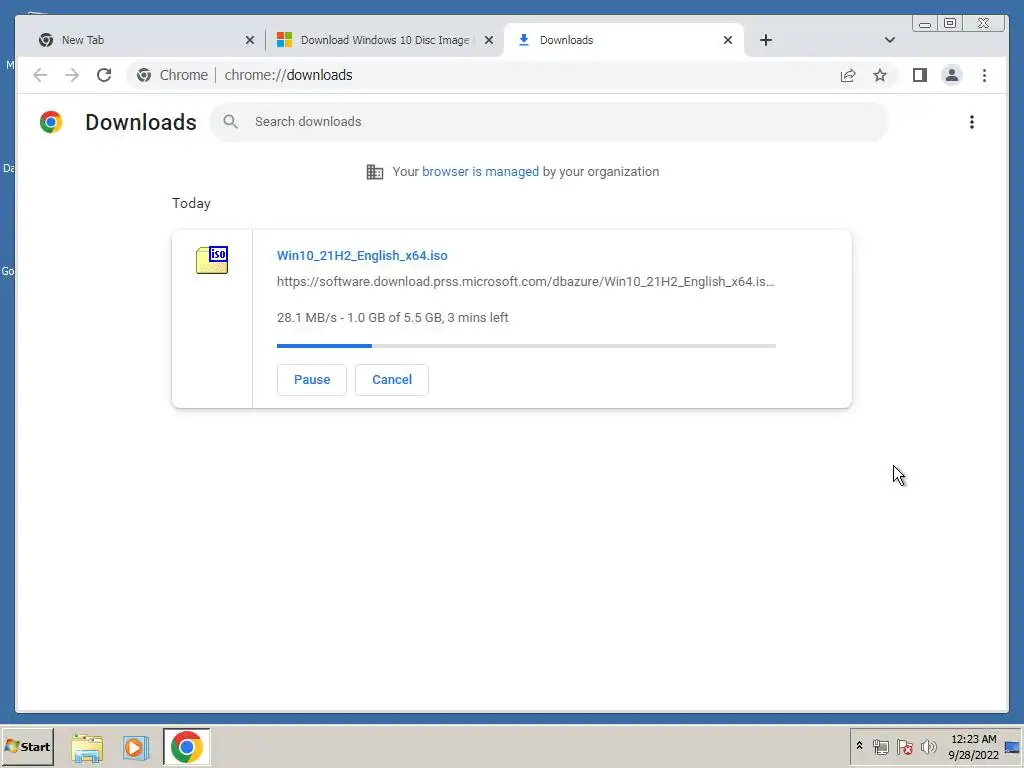Click the network tray icon

(x=880, y=746)
